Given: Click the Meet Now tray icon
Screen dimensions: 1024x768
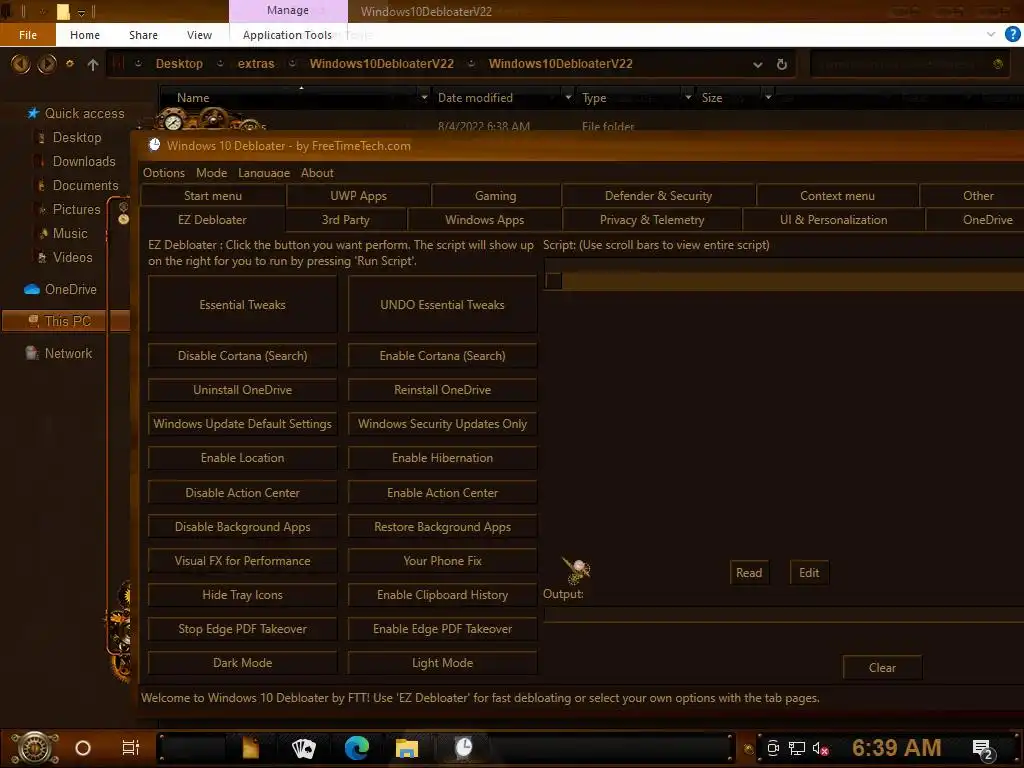Looking at the screenshot, I should click(773, 748).
